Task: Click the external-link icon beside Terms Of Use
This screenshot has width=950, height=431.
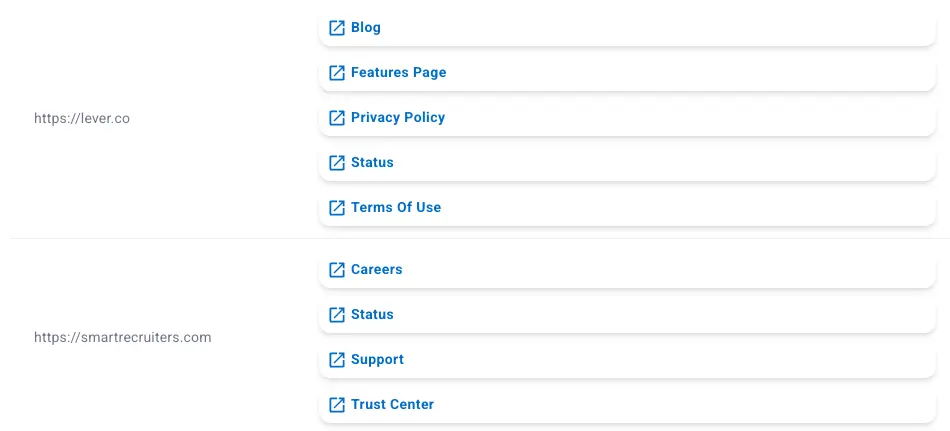Action: tap(337, 208)
